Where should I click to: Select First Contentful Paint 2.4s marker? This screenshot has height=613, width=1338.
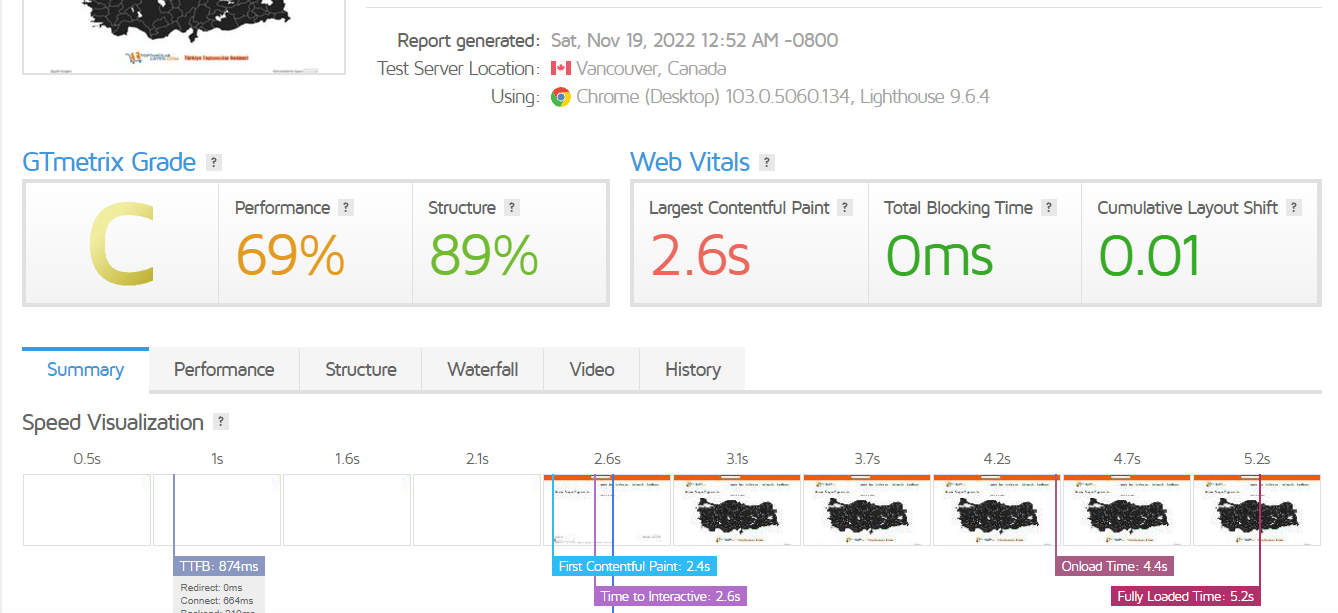click(x=634, y=566)
